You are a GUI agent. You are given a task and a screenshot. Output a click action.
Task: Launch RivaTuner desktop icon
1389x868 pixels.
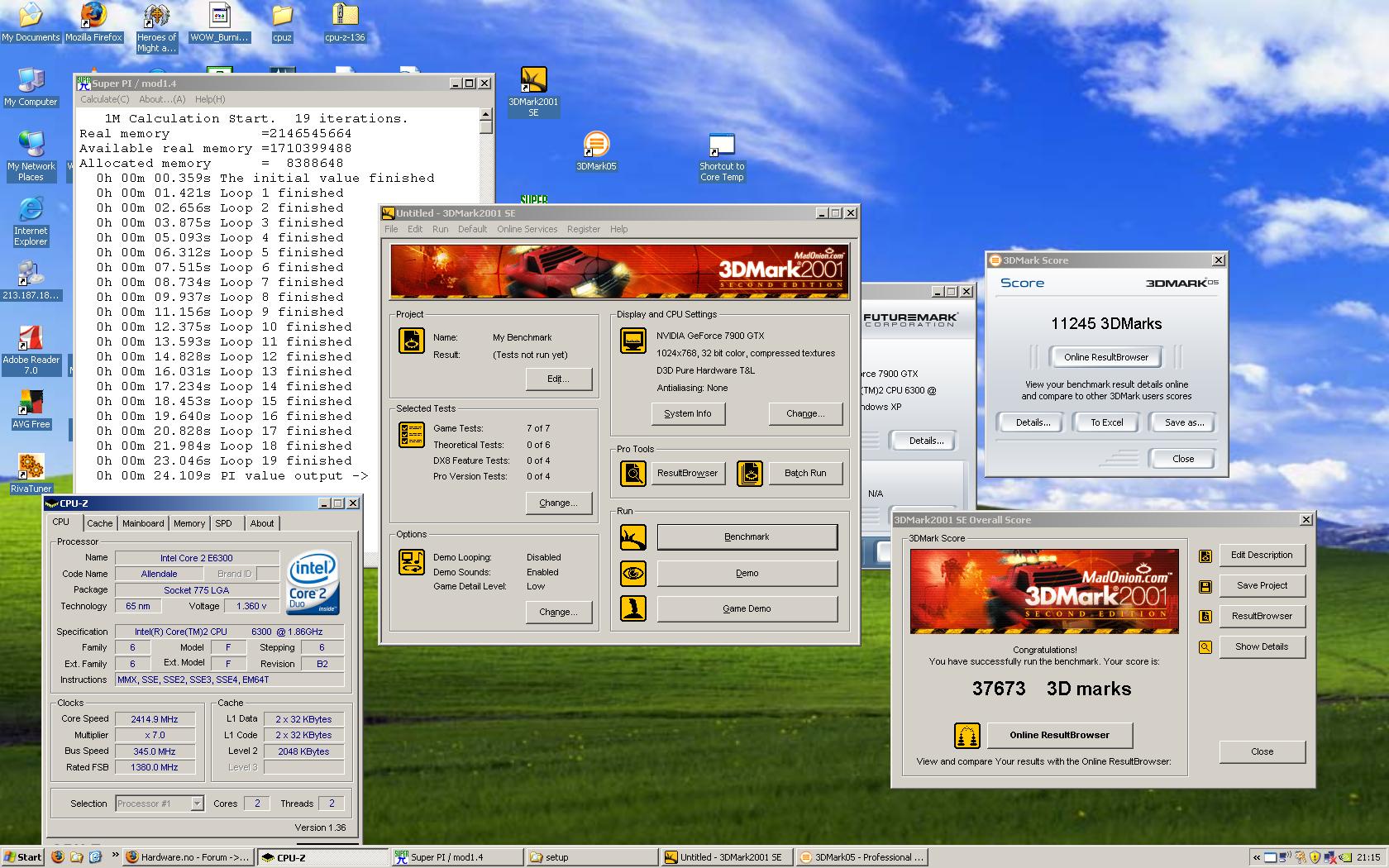click(x=31, y=474)
